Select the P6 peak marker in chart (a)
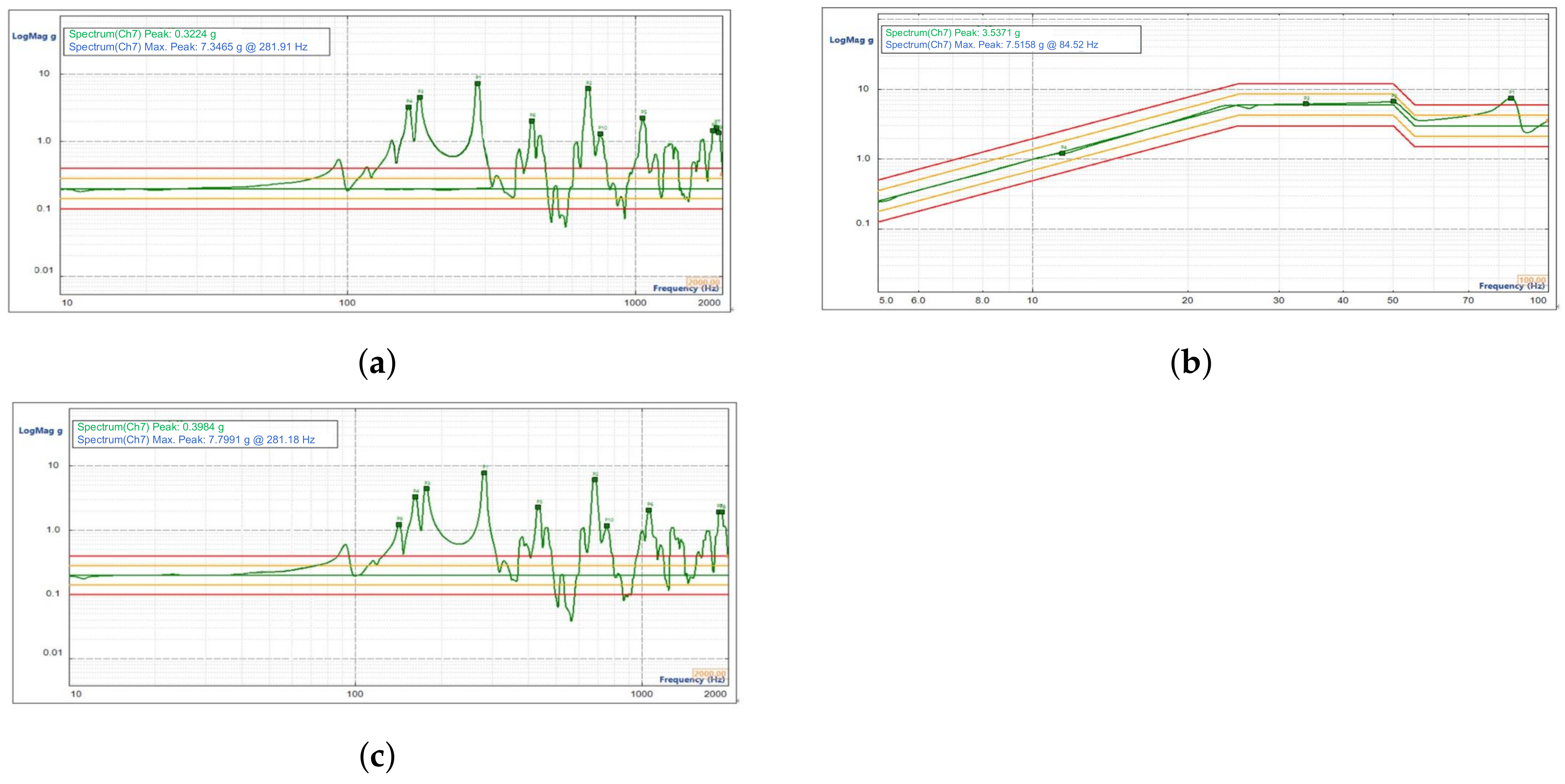This screenshot has height=784, width=1565. [x=532, y=121]
